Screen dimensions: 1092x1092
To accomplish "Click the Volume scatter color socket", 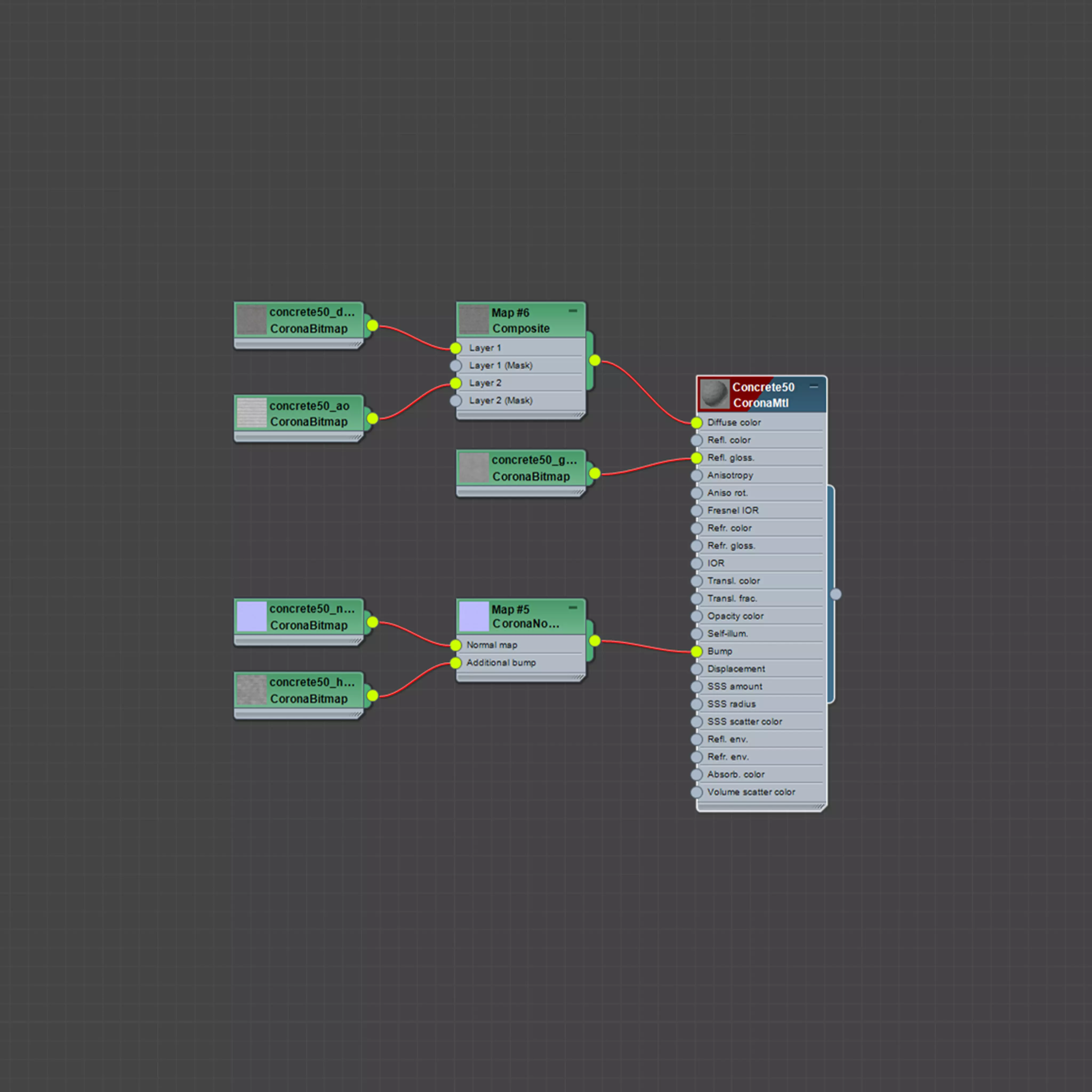I will tap(696, 792).
